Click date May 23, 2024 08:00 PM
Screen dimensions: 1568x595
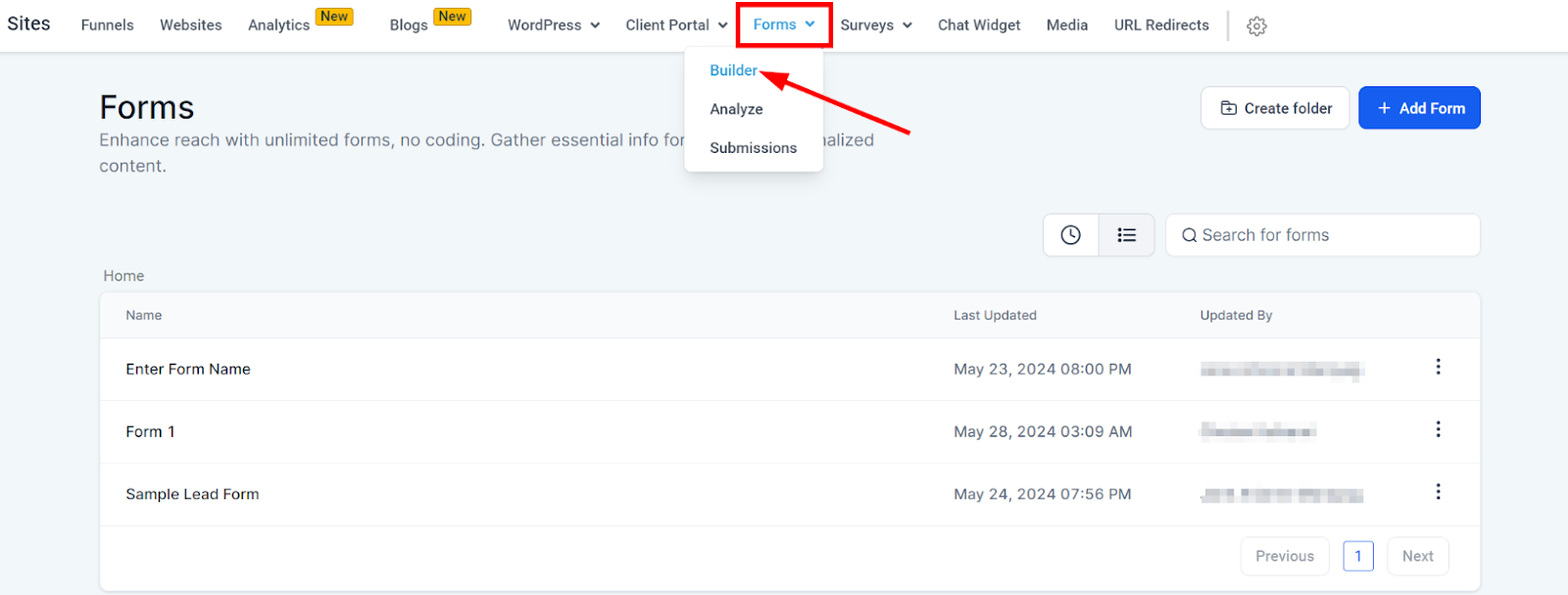click(x=1043, y=370)
